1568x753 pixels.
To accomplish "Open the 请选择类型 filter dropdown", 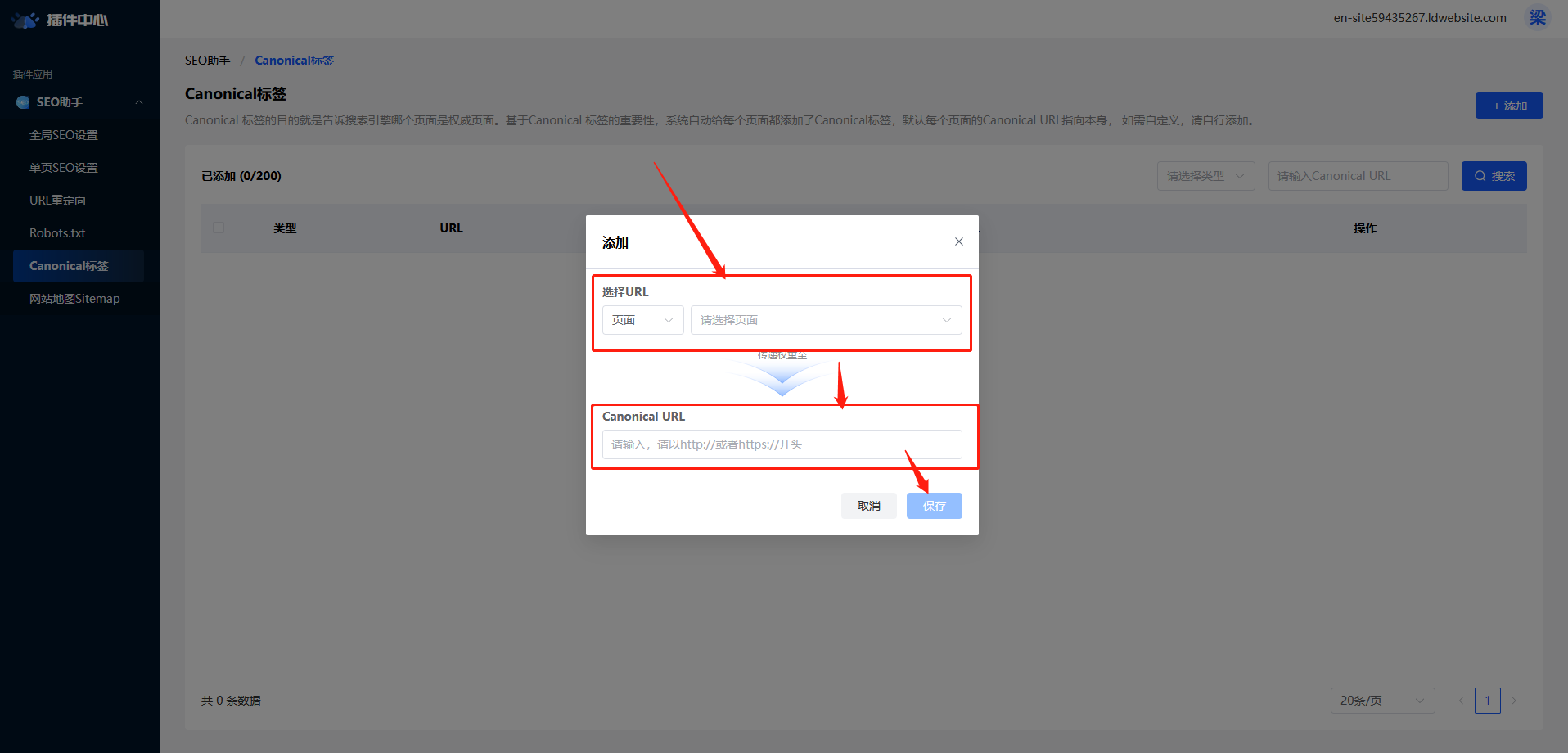I will (1205, 176).
